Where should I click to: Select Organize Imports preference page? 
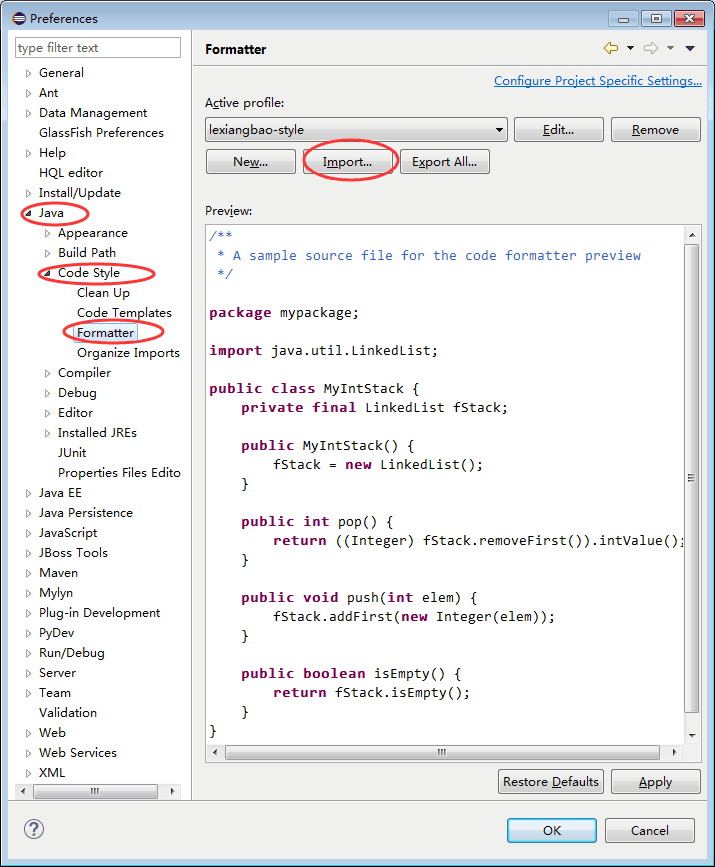(128, 353)
